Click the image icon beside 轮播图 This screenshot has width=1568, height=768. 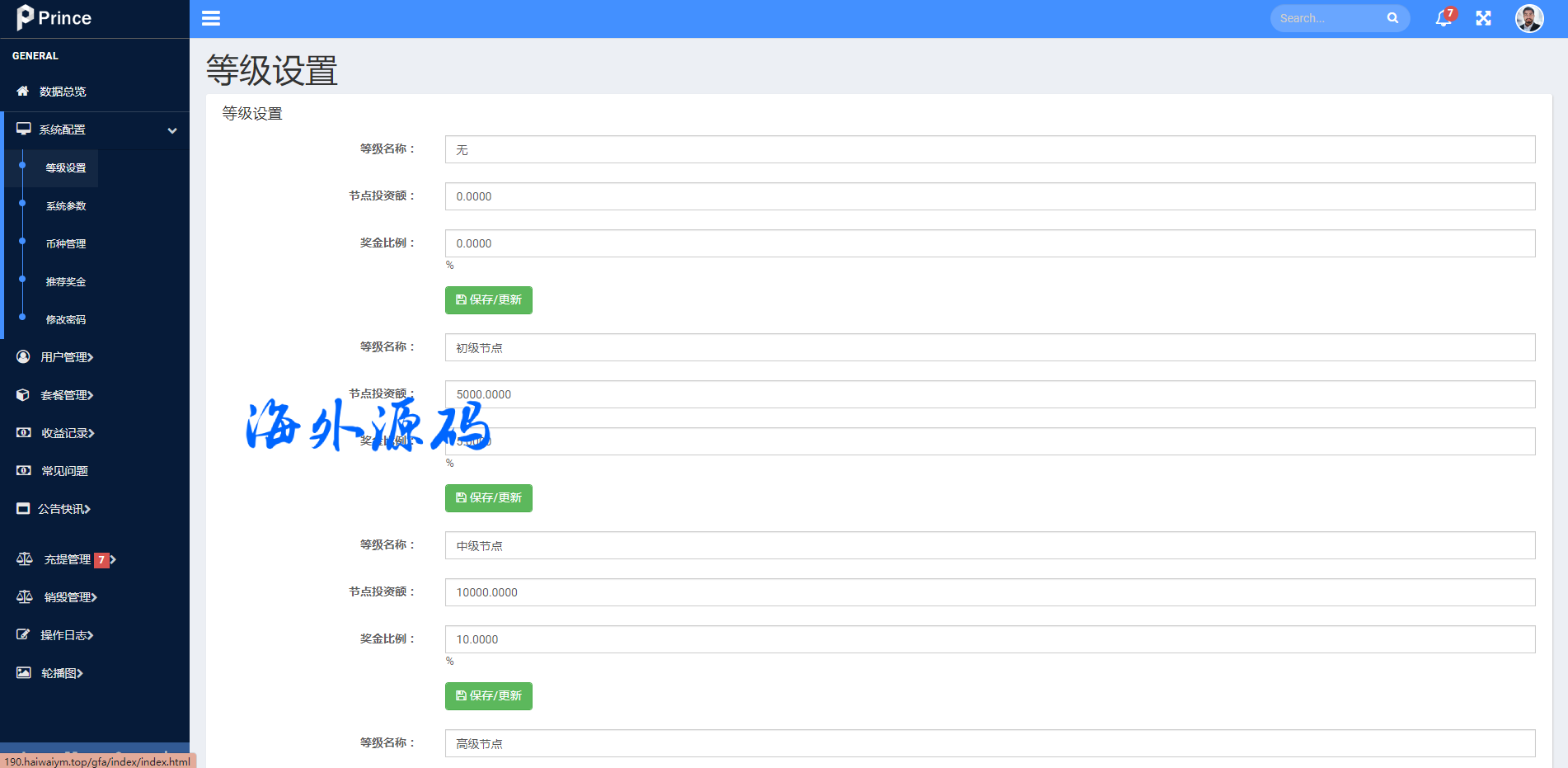(24, 673)
